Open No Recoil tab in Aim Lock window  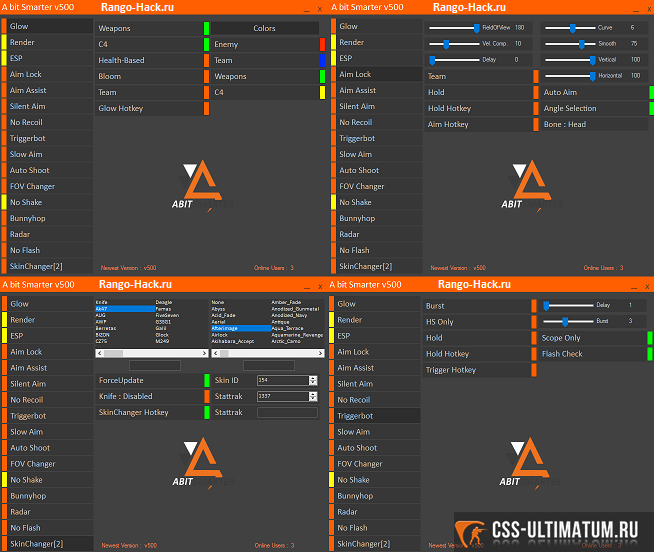coord(376,122)
